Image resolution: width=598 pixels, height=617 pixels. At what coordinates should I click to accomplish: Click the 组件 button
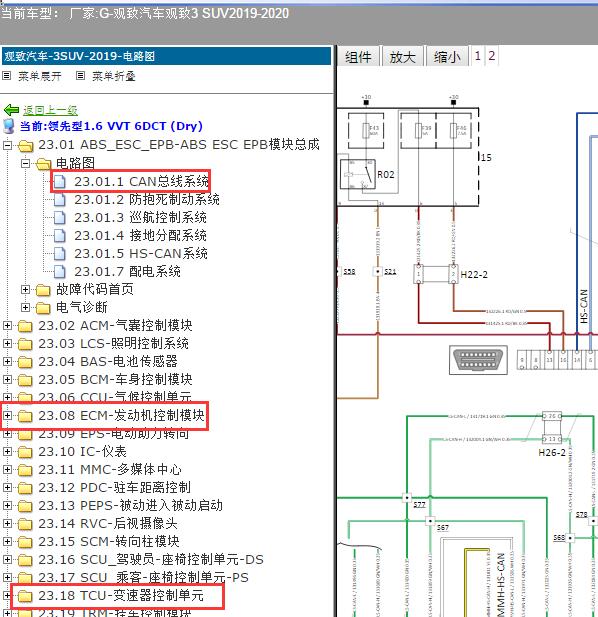[358, 57]
